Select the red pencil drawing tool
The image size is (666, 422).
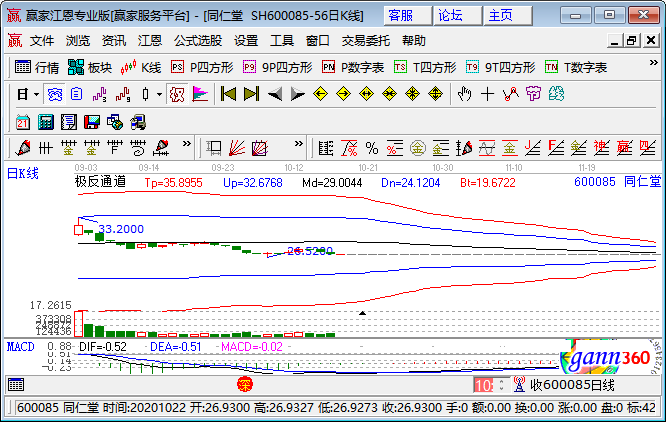[x=23, y=148]
